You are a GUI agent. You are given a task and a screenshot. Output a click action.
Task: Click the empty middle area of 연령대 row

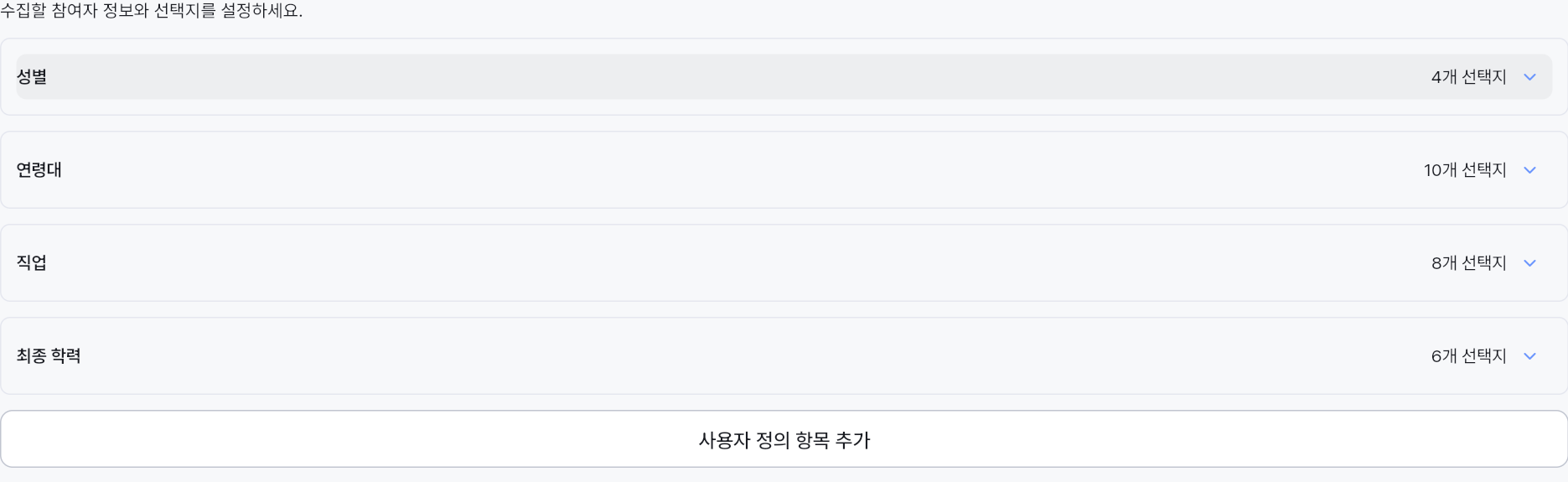click(x=737, y=170)
